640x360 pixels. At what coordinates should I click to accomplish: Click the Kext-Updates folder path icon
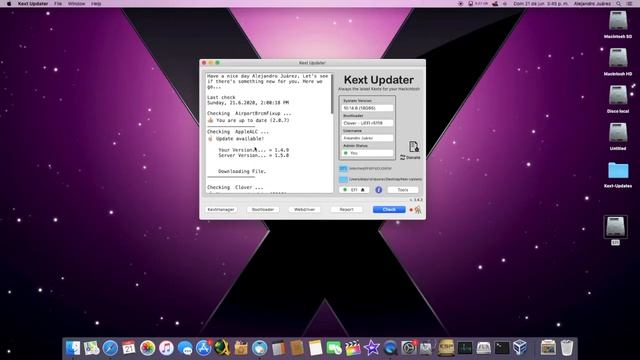[343, 179]
